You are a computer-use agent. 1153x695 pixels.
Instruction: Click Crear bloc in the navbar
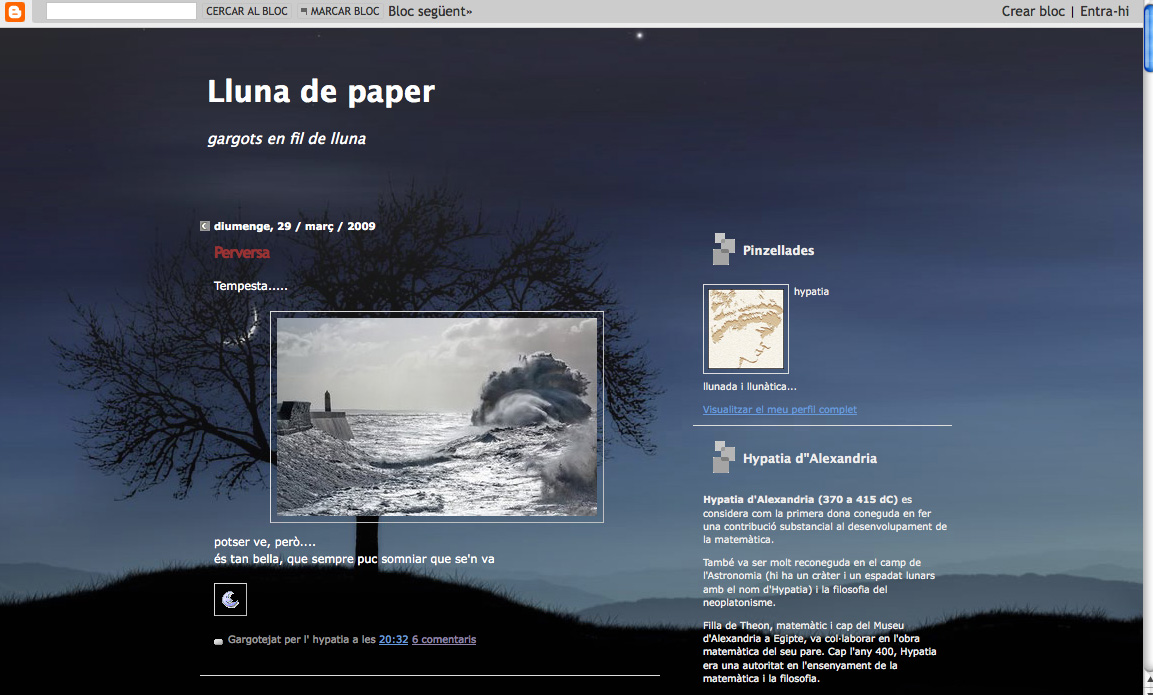coord(1032,11)
